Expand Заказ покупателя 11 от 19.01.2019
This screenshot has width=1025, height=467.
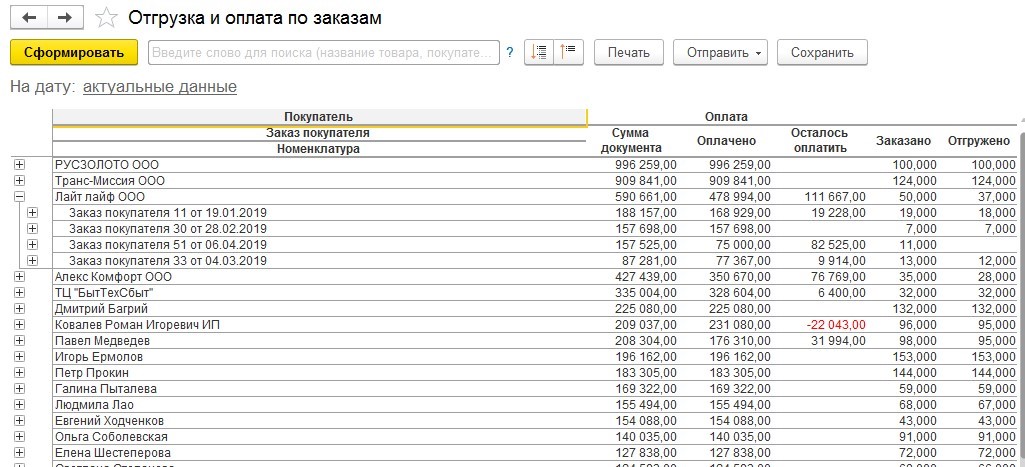click(32, 213)
